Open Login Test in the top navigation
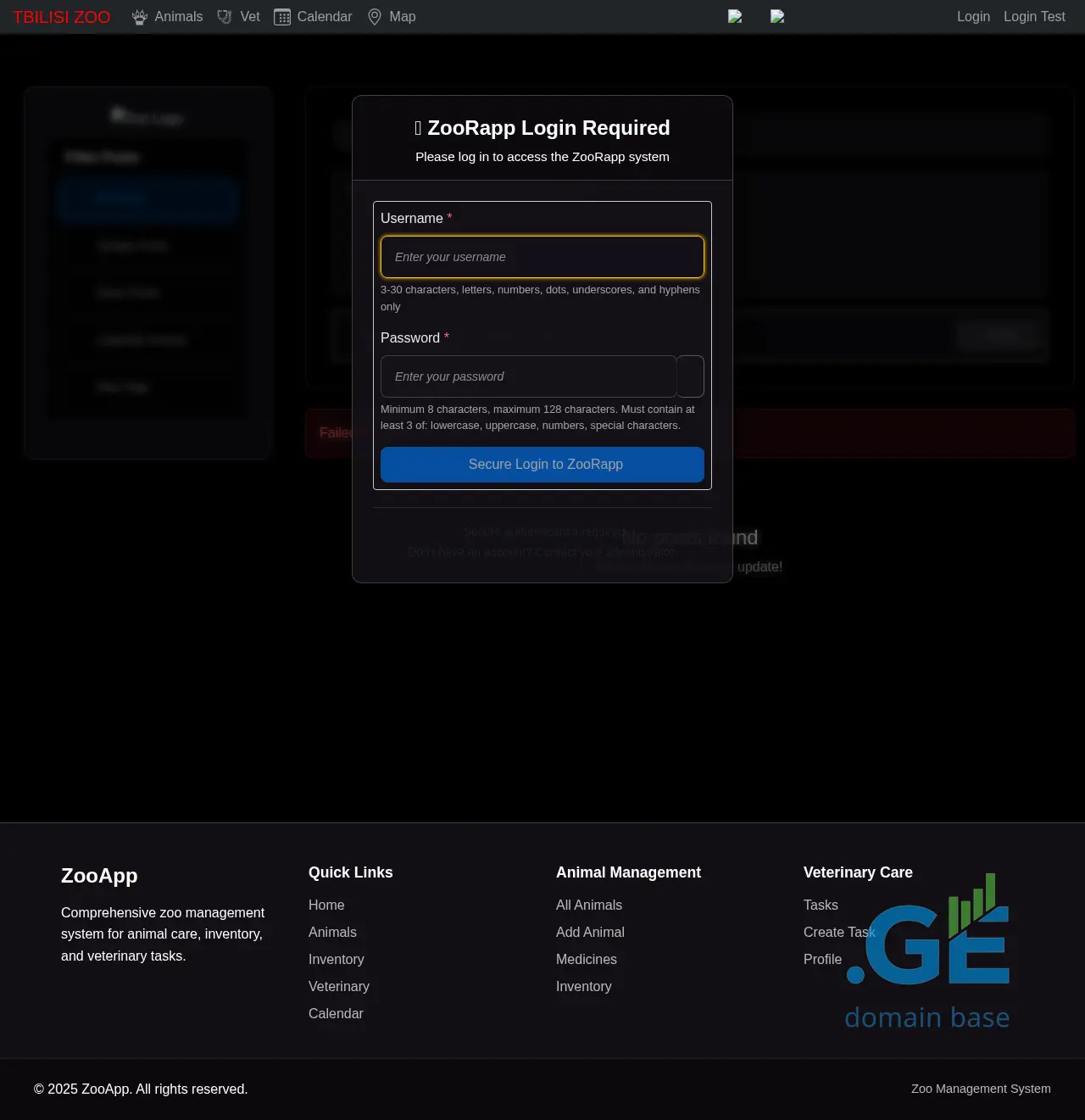Viewport: 1085px width, 1120px height. [x=1034, y=17]
